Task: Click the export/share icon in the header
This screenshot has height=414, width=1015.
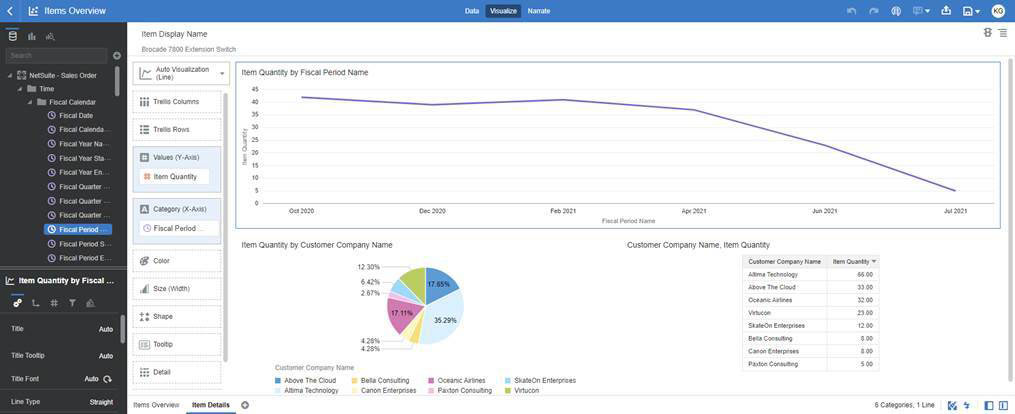Action: 946,11
